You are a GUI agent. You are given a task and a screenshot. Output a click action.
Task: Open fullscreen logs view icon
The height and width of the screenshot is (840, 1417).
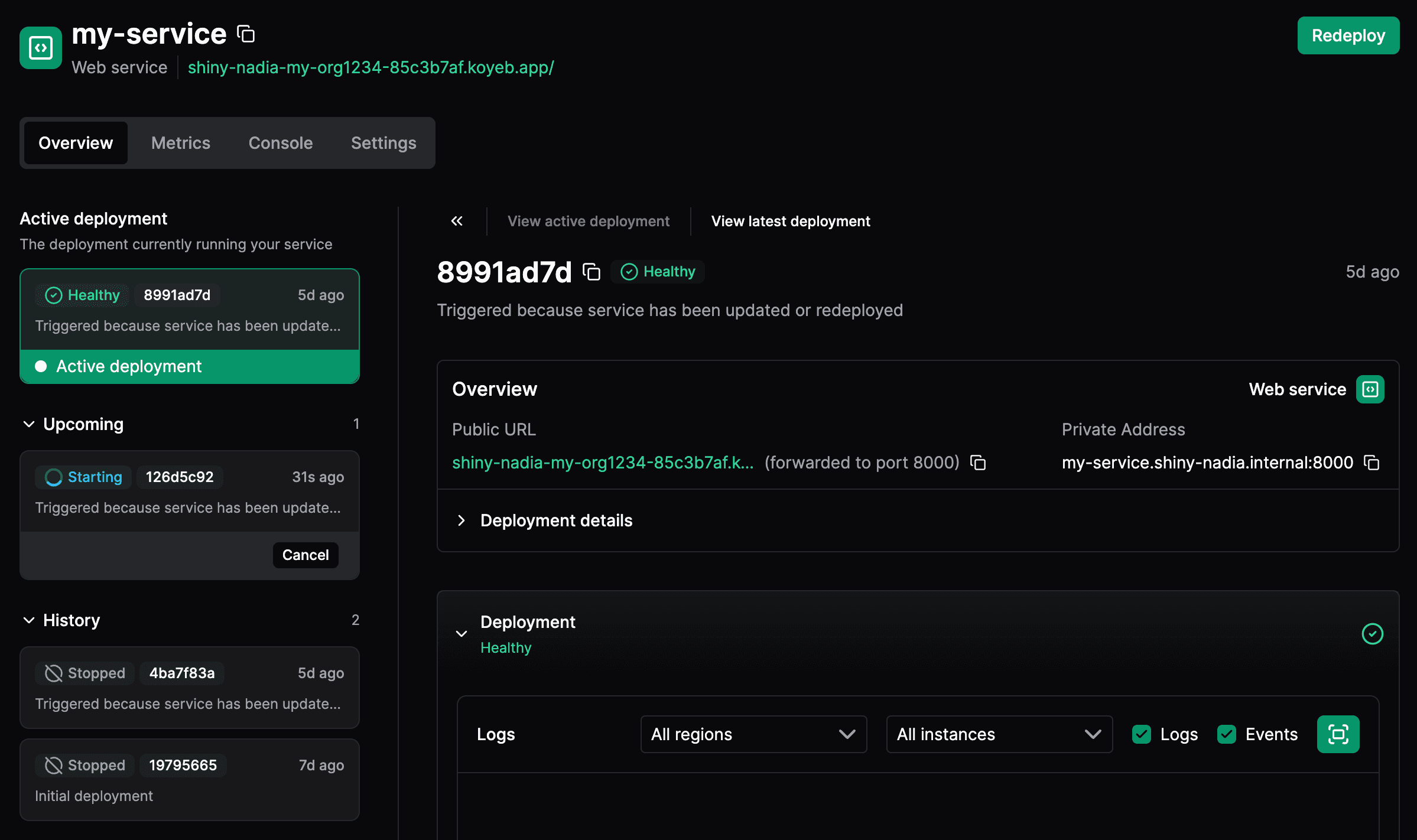(1338, 734)
